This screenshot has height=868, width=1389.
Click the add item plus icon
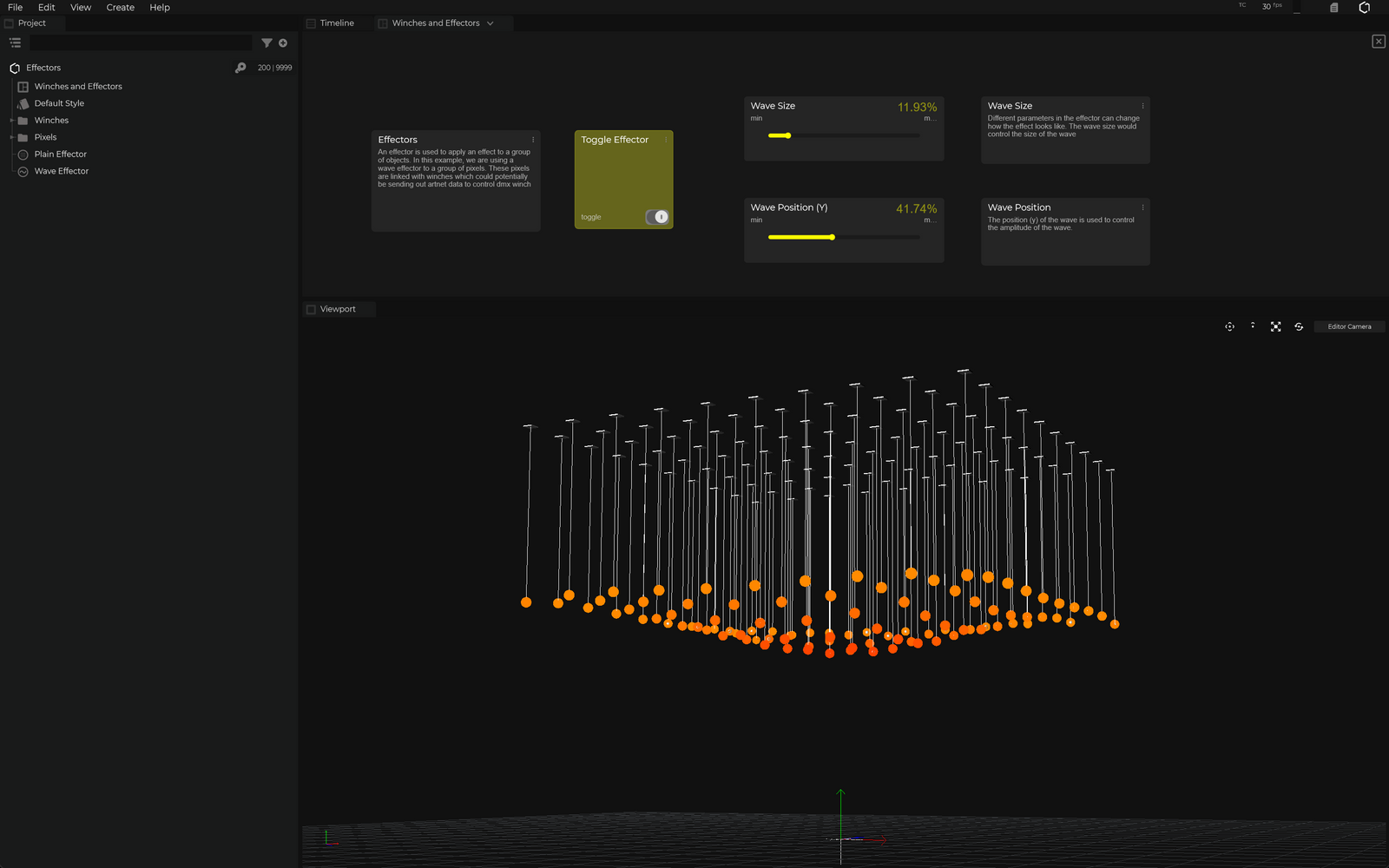pos(283,43)
